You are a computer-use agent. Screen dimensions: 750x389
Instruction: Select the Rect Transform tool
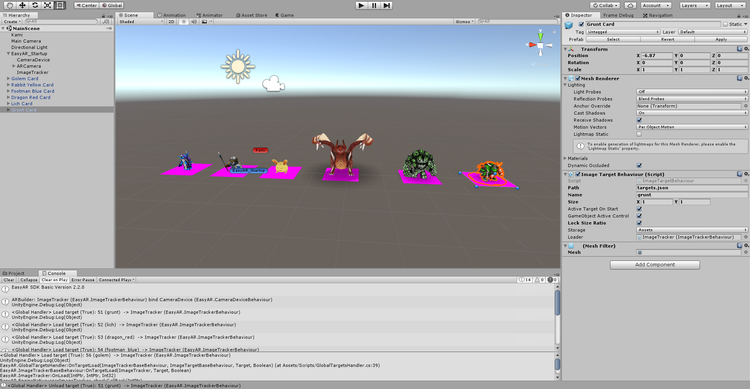click(60, 5)
